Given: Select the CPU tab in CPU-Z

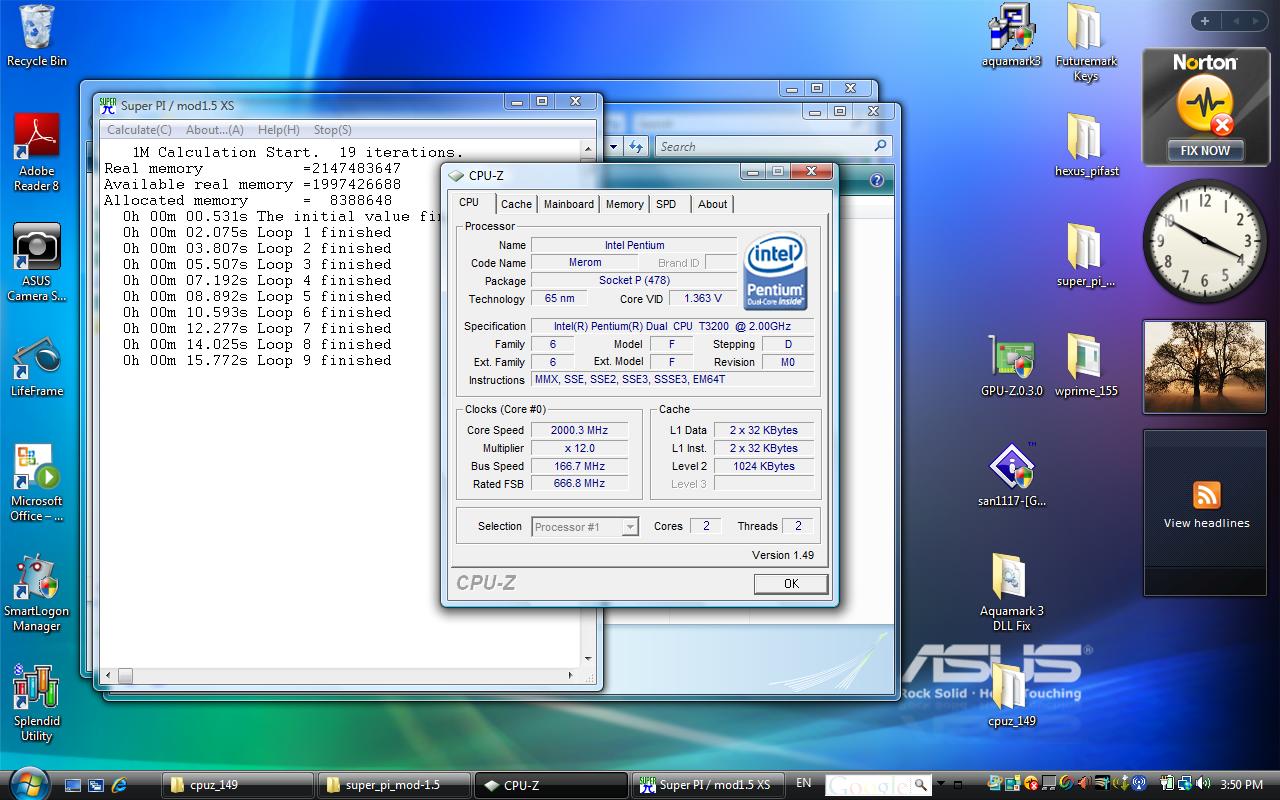Looking at the screenshot, I should 469,203.
